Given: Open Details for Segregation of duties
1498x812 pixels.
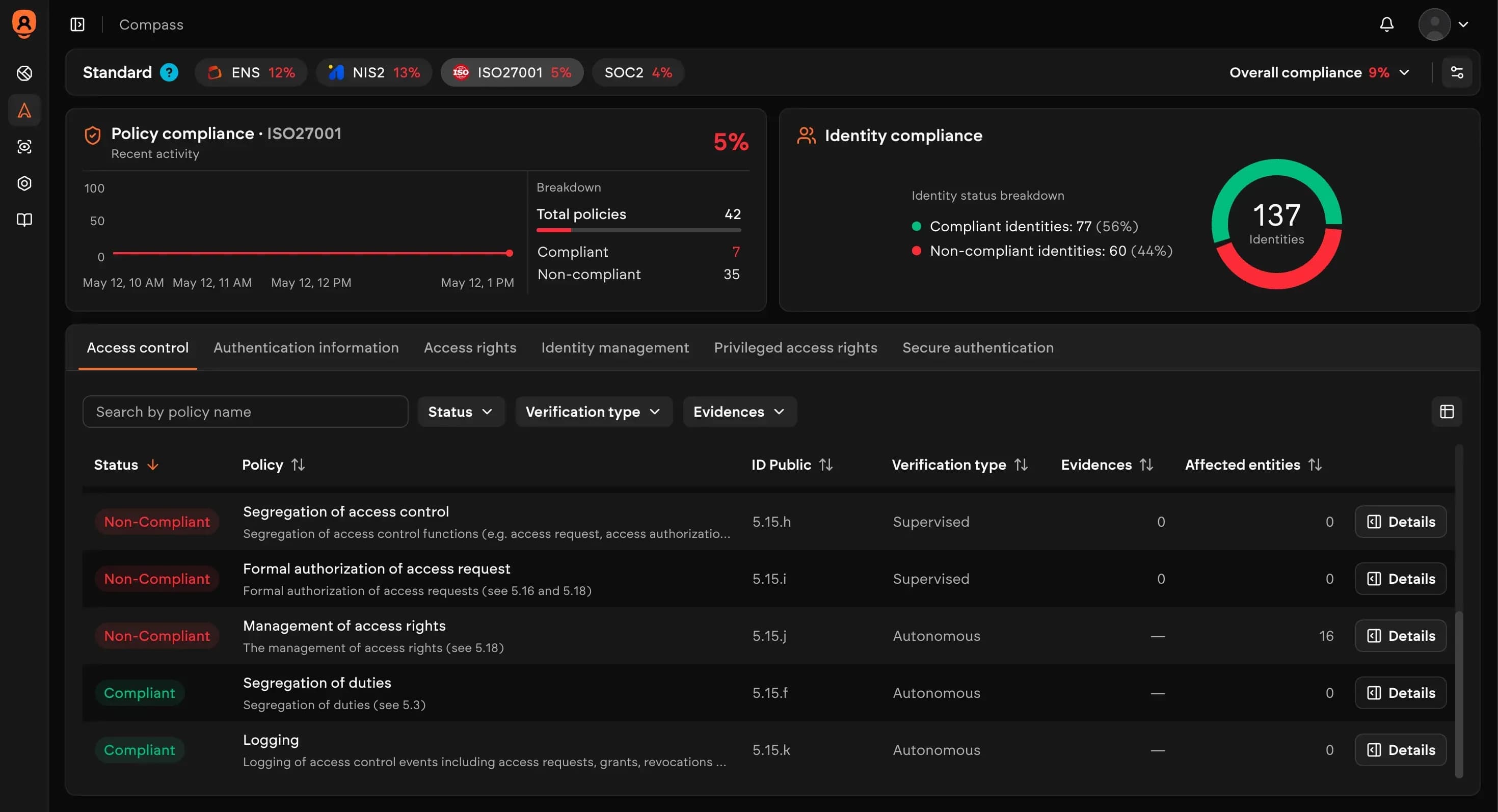Looking at the screenshot, I should pyautogui.click(x=1400, y=692).
